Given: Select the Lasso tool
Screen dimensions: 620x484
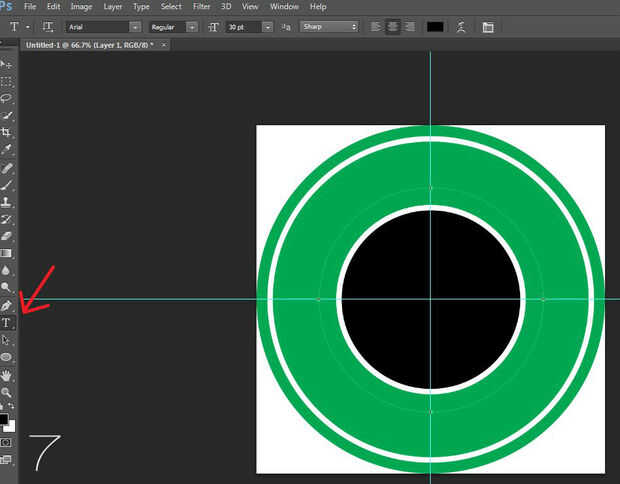Looking at the screenshot, I should tap(6, 99).
